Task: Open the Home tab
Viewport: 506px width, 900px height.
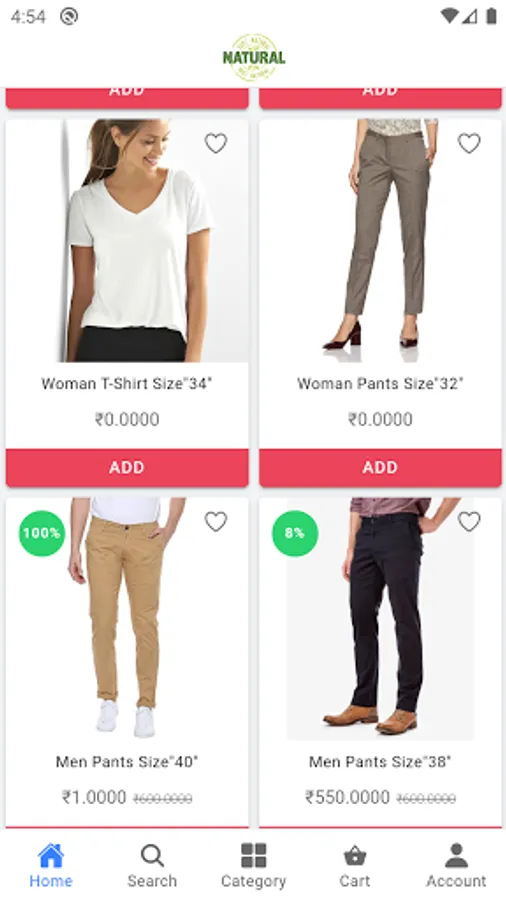Action: point(50,866)
